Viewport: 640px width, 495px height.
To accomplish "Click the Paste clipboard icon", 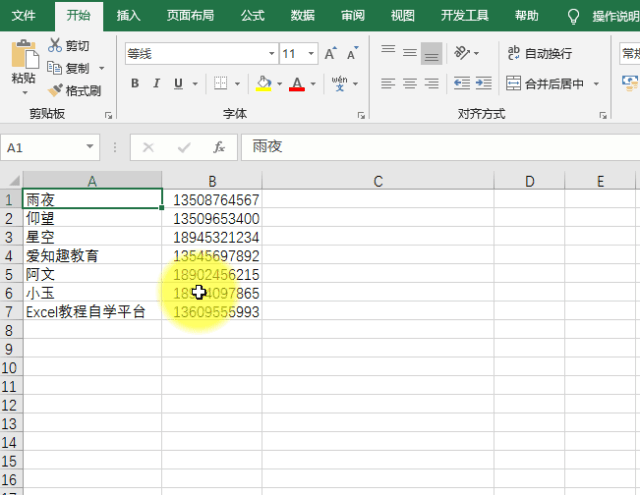I will (24, 54).
